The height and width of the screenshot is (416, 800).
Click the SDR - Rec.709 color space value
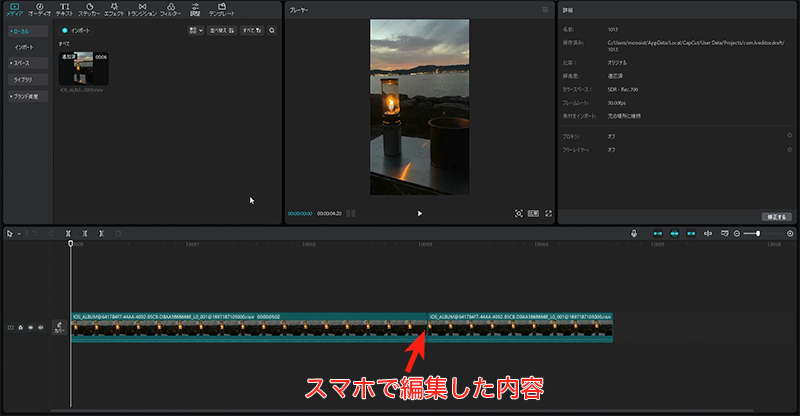coord(622,89)
